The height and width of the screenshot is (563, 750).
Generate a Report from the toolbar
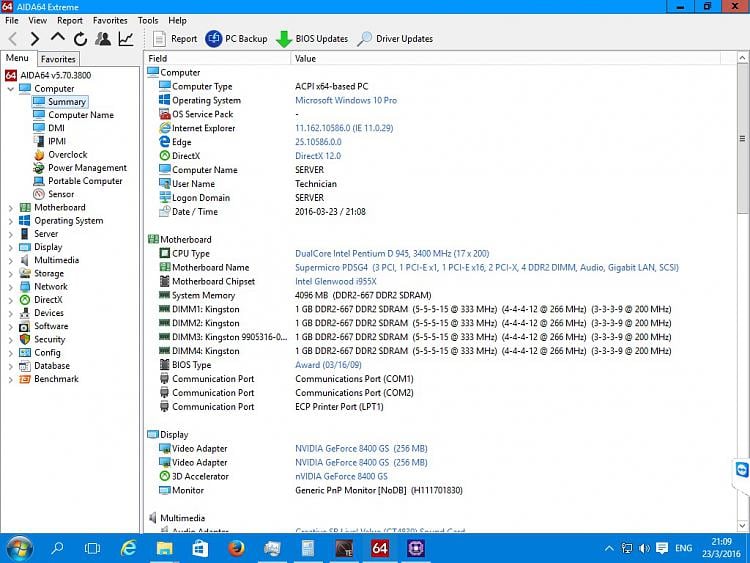click(175, 39)
